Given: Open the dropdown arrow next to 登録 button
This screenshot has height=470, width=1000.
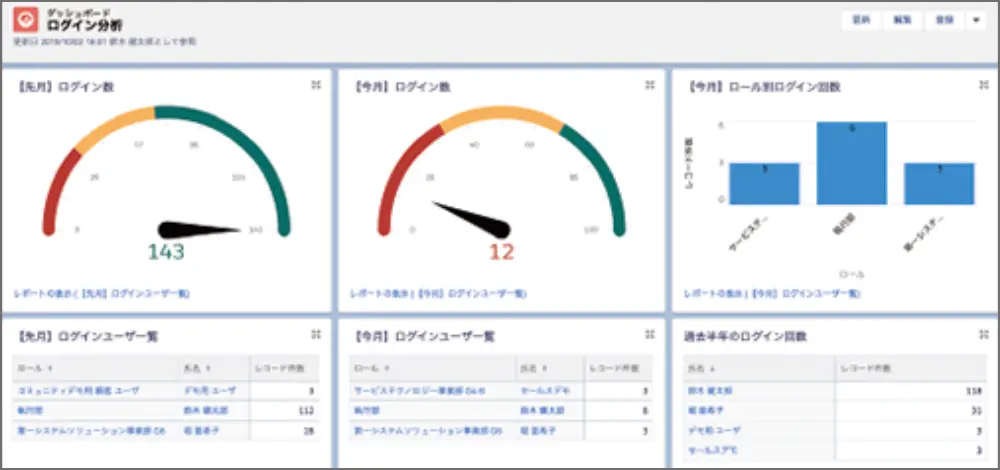Looking at the screenshot, I should coord(976,20).
